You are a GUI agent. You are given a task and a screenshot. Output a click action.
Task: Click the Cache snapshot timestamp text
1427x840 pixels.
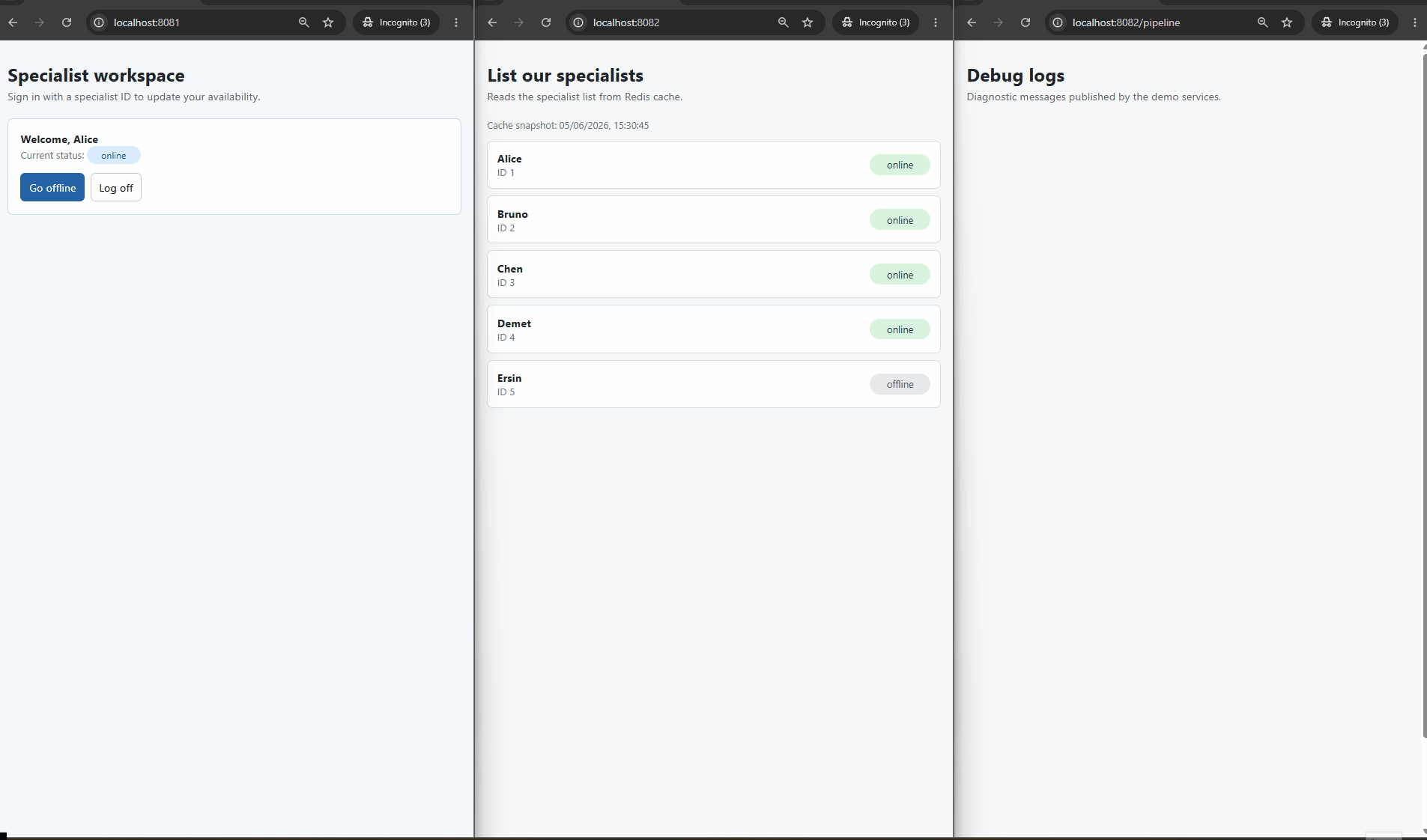pyautogui.click(x=568, y=126)
